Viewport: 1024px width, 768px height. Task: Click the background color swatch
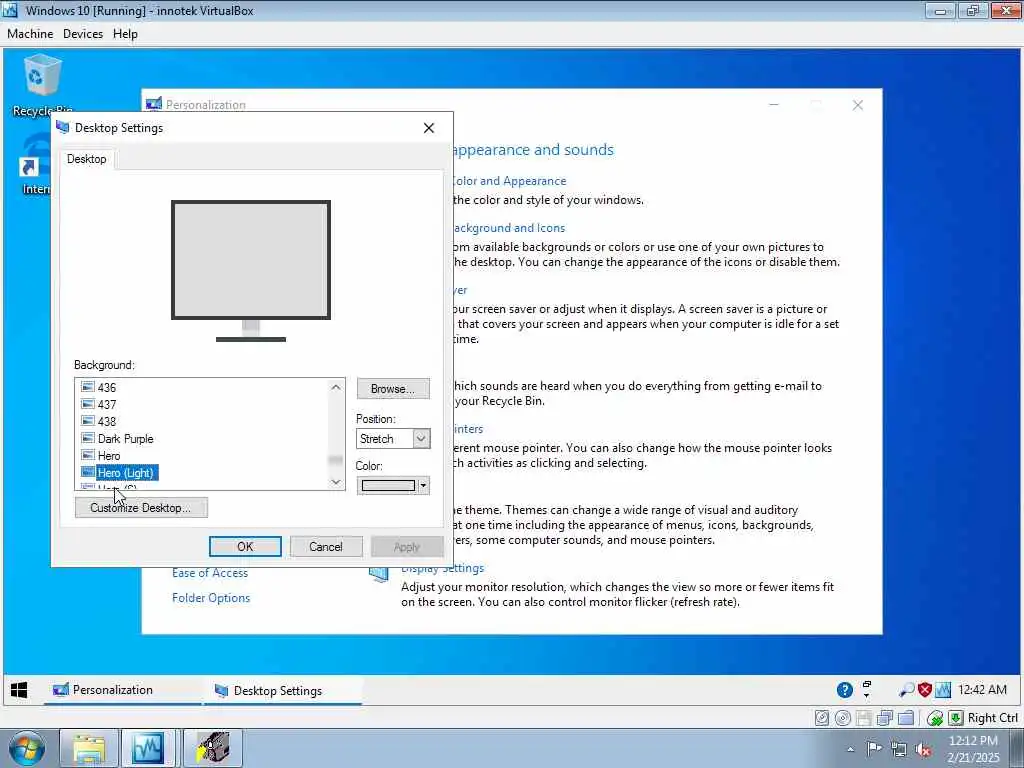tap(388, 485)
